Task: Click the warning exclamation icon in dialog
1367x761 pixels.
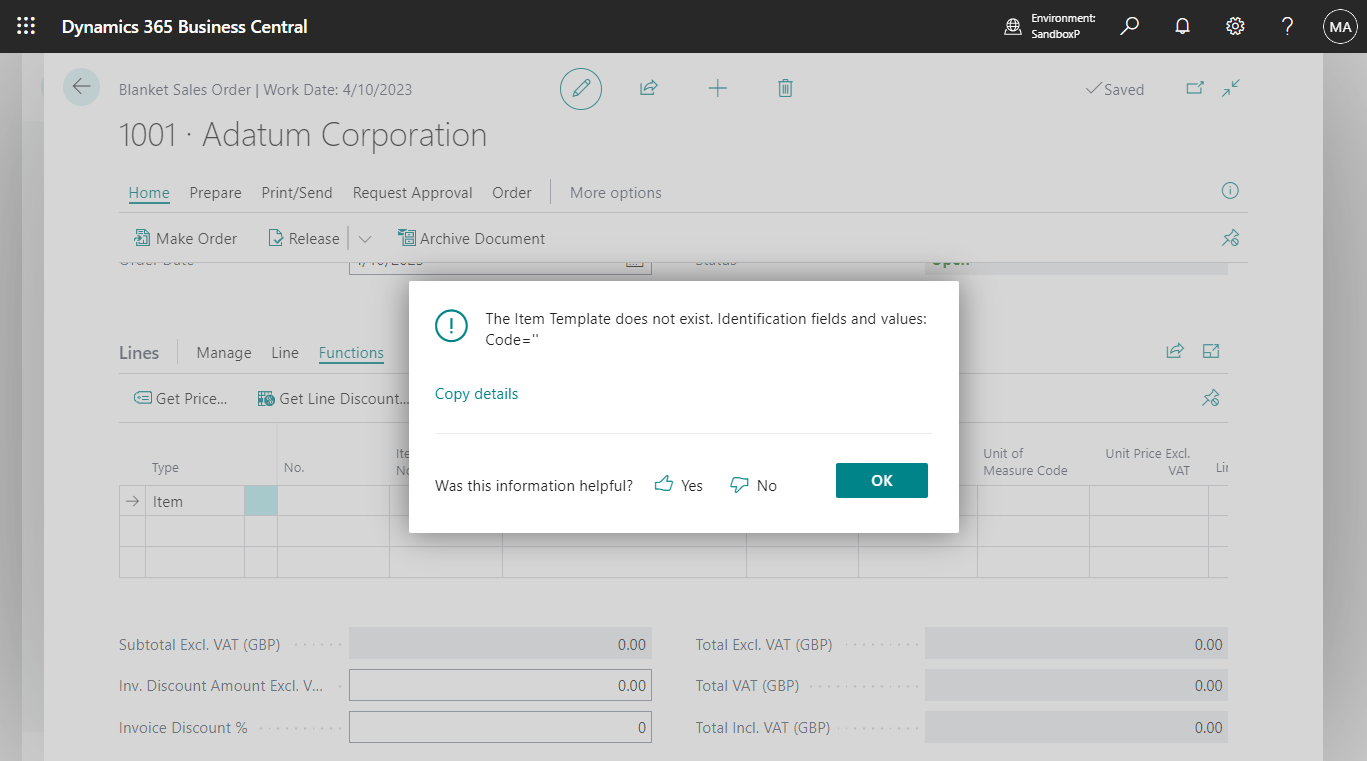Action: pyautogui.click(x=451, y=326)
